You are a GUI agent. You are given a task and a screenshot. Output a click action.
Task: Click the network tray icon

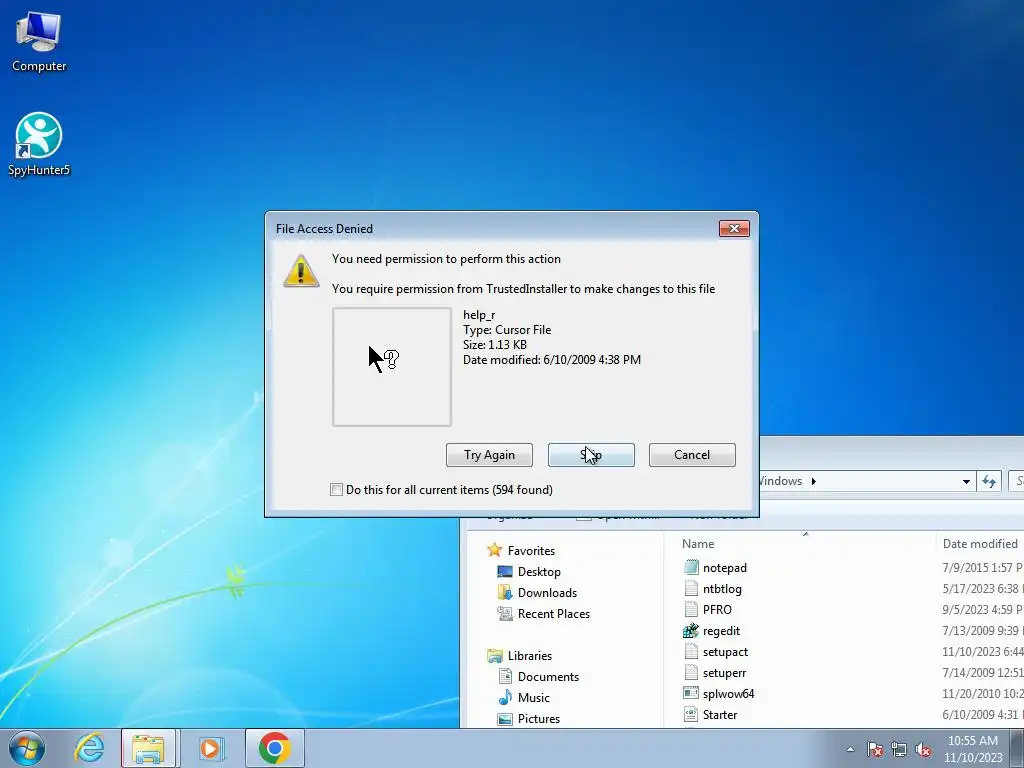[x=899, y=749]
